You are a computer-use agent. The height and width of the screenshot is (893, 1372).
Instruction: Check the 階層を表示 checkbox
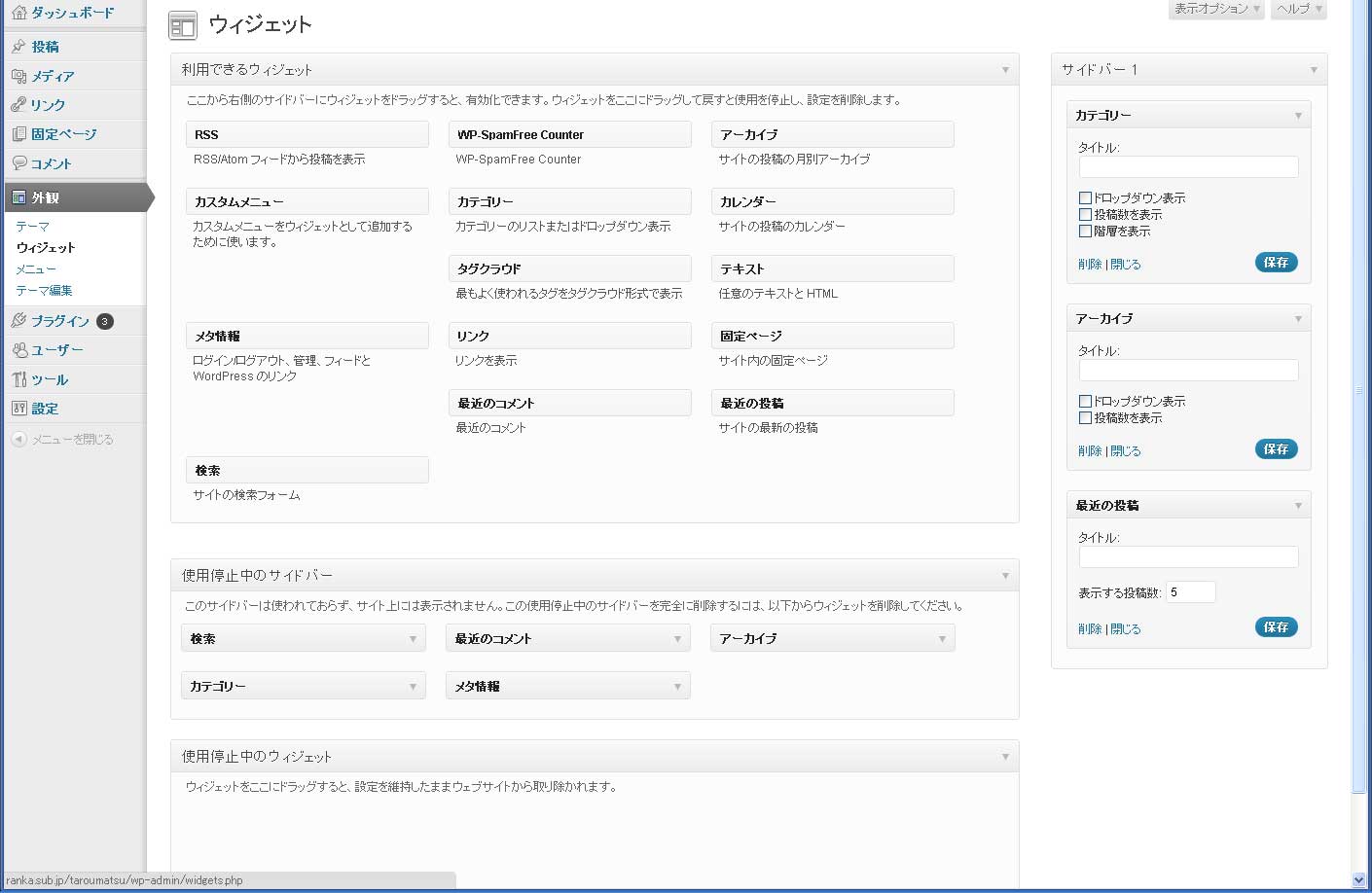pyautogui.click(x=1085, y=231)
